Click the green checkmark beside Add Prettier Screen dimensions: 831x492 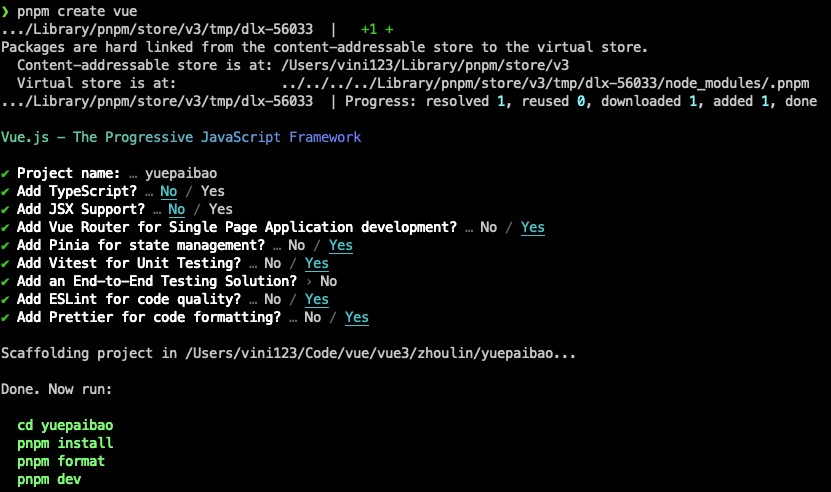point(5,318)
